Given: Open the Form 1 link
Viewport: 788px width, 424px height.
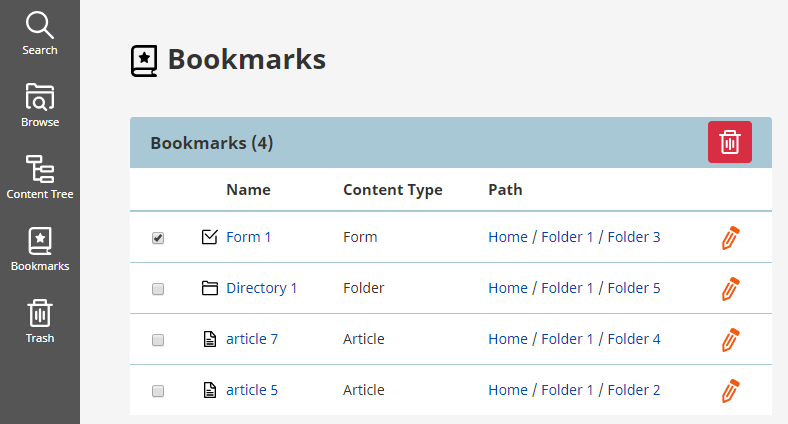Looking at the screenshot, I should tap(248, 237).
